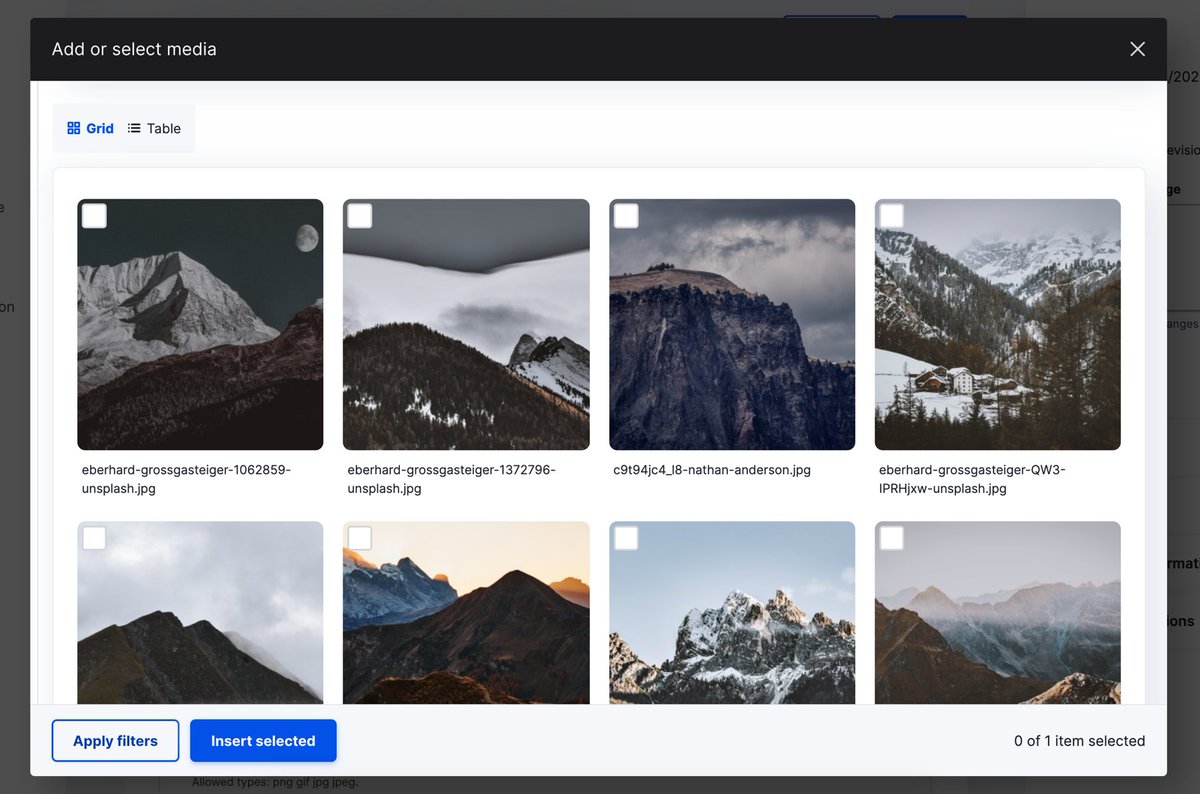Image resolution: width=1200 pixels, height=794 pixels.
Task: Open the snowy jagged peak thumbnail
Action: (x=732, y=613)
